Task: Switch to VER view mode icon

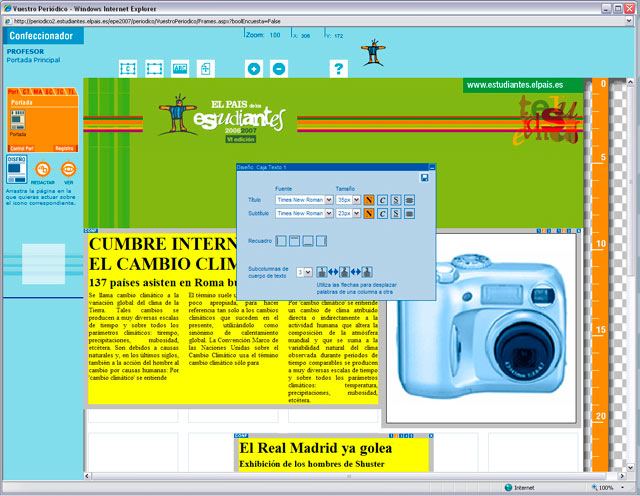Action: 68,169
